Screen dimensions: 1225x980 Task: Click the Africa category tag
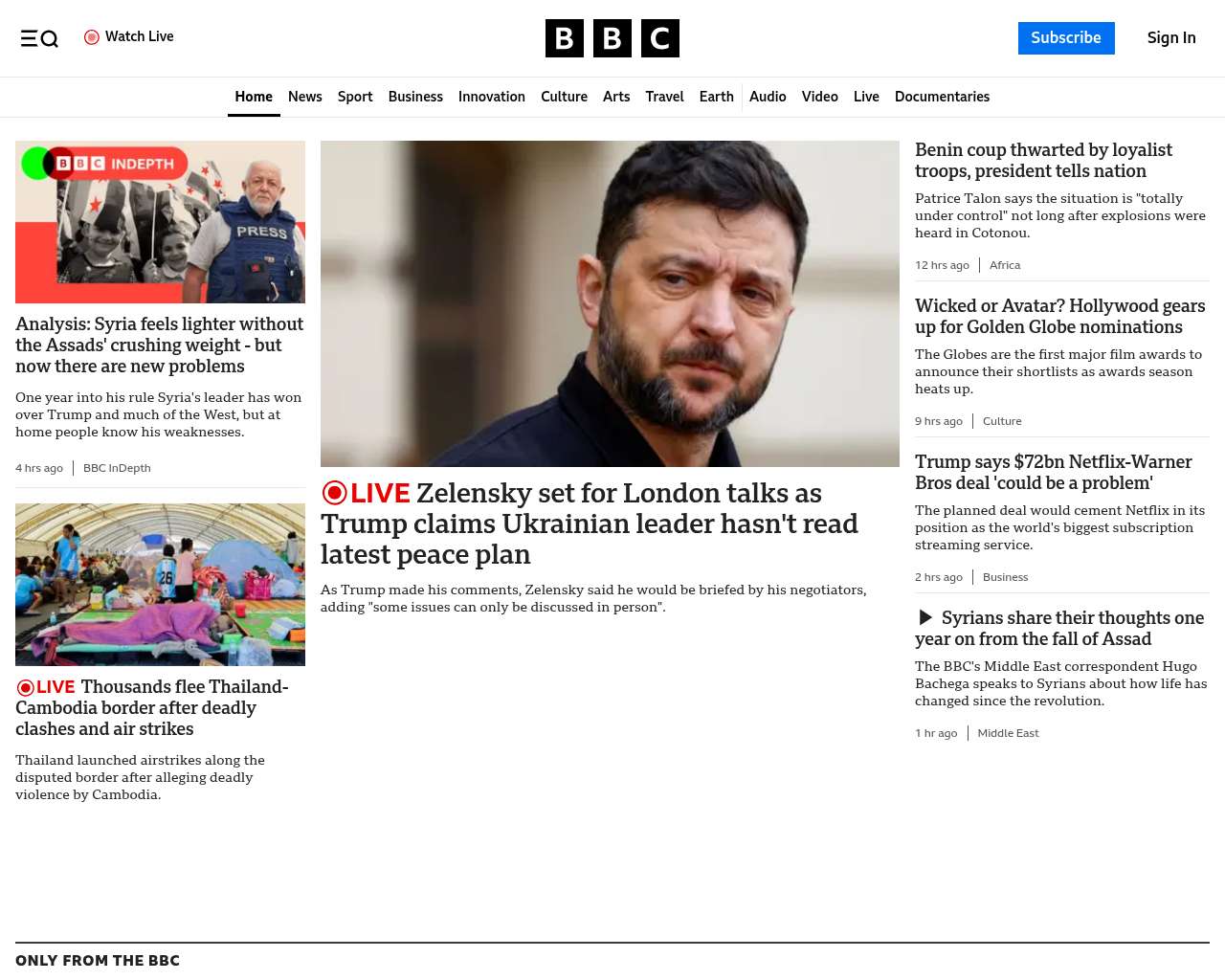(1005, 265)
